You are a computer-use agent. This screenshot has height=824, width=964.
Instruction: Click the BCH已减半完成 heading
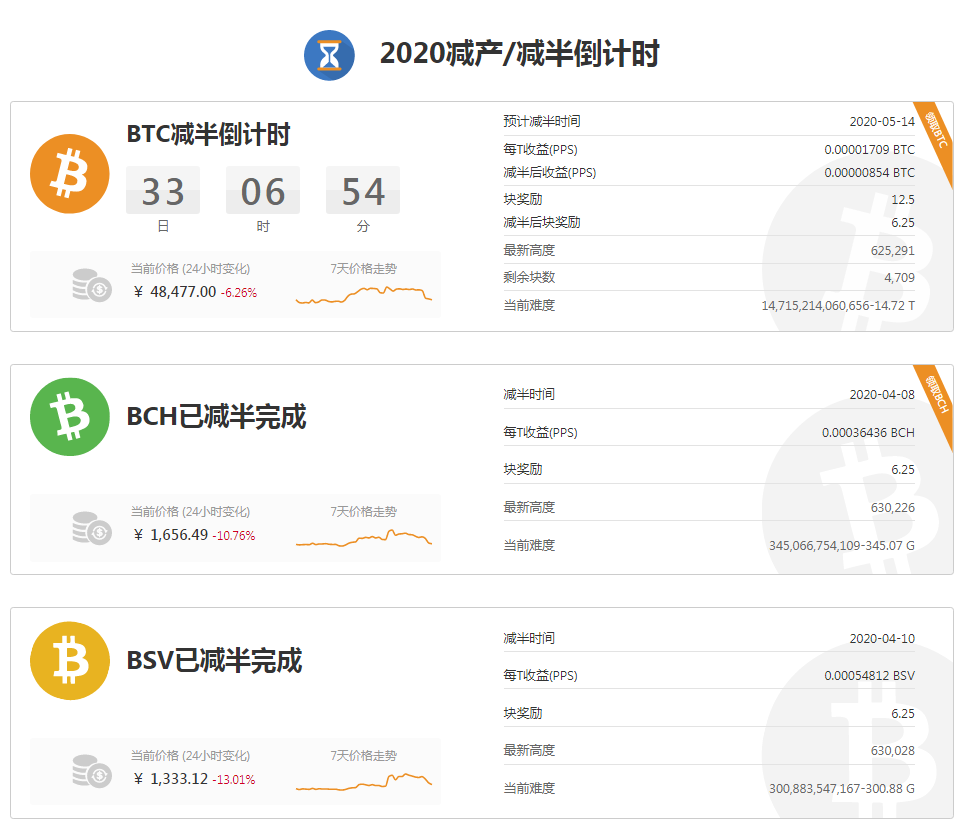[216, 416]
